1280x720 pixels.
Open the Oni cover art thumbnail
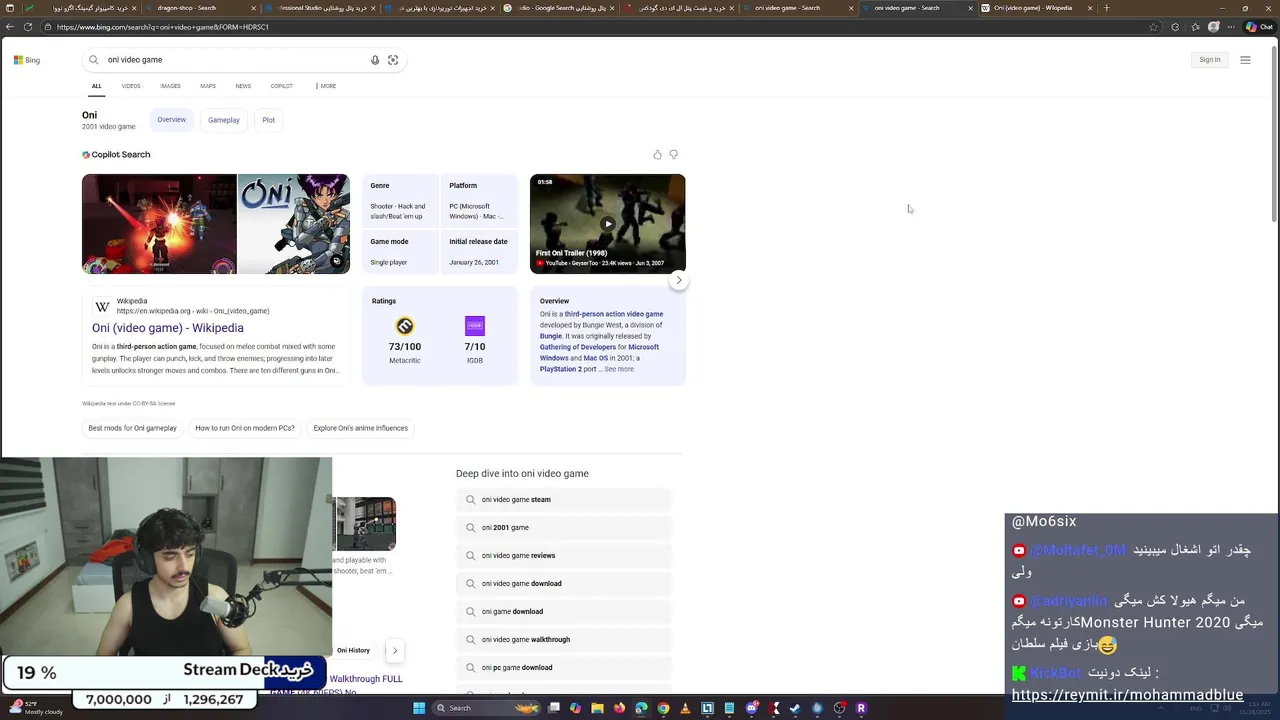294,224
